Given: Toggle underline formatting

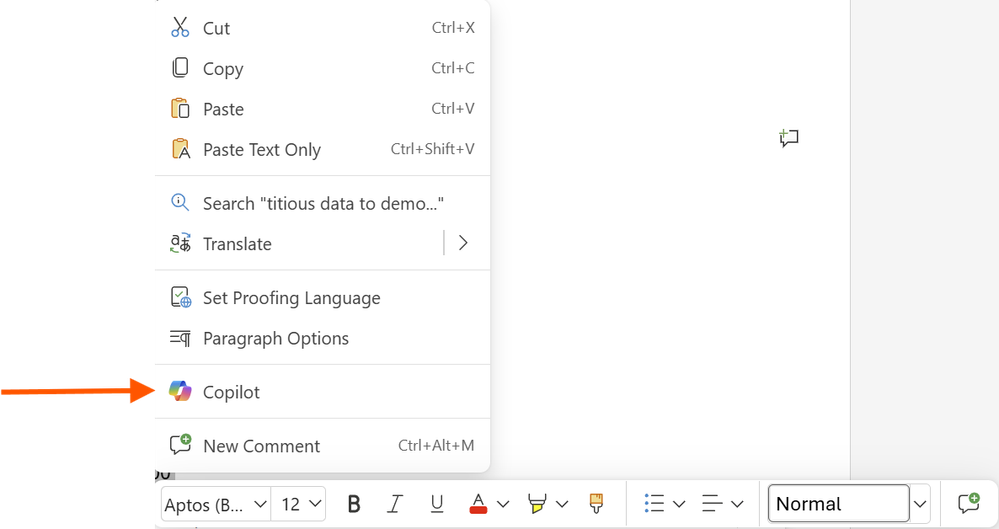Looking at the screenshot, I should [436, 504].
